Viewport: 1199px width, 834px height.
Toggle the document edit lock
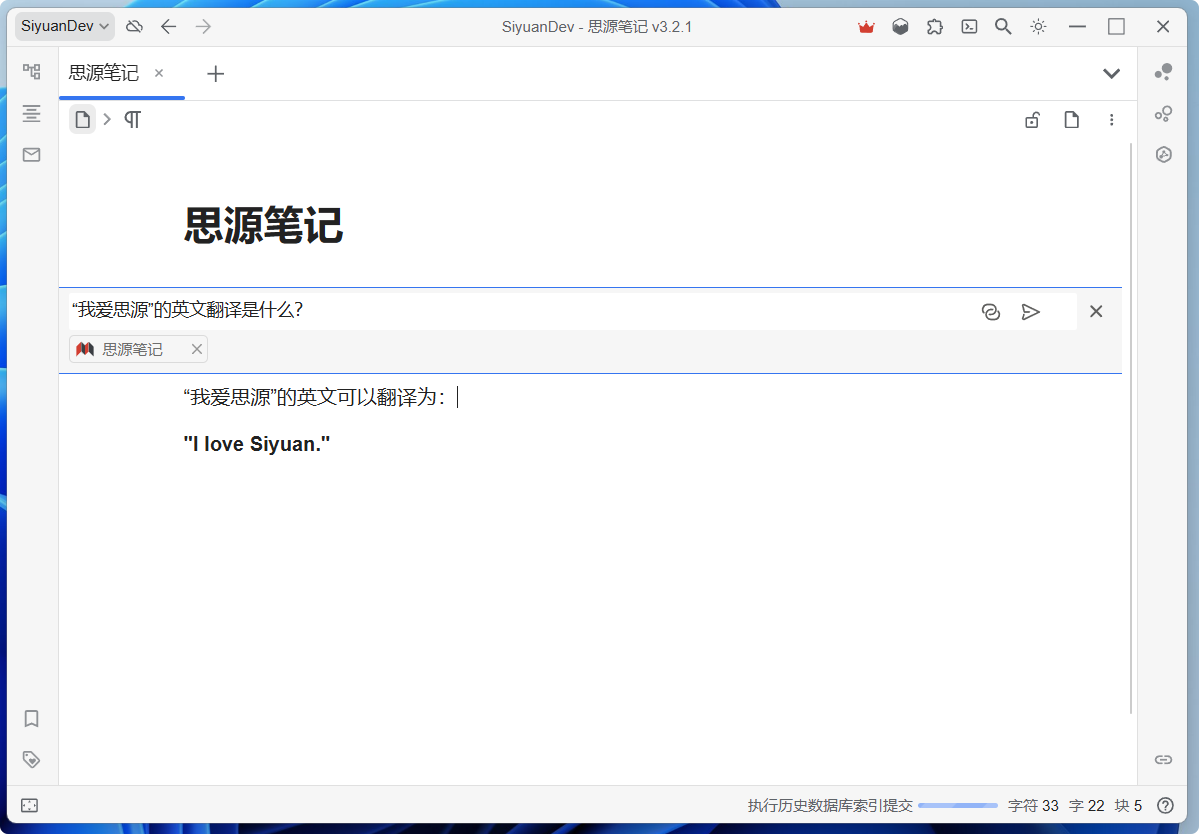[x=1032, y=121]
